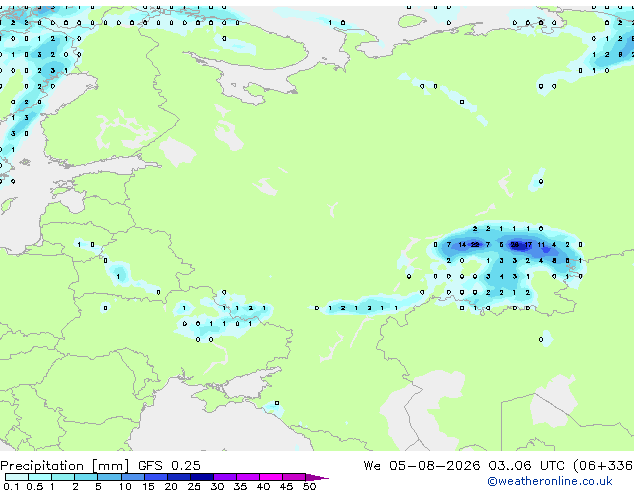Click the legend label "50"

click(309, 486)
